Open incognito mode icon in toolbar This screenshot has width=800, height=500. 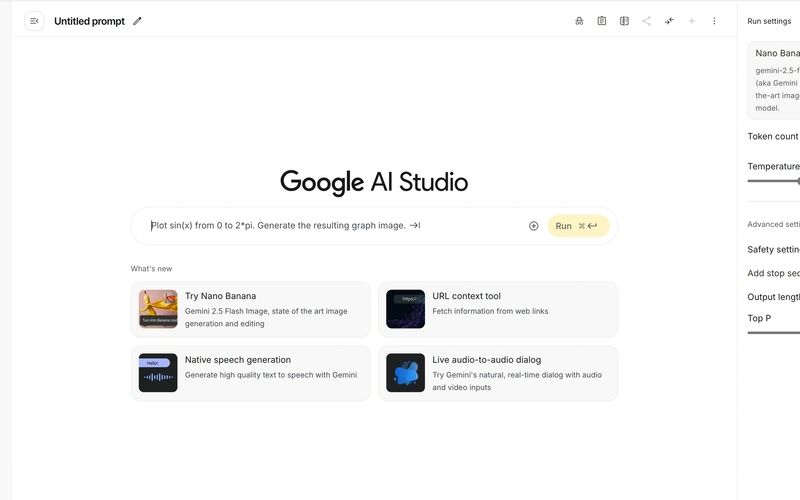[579, 21]
